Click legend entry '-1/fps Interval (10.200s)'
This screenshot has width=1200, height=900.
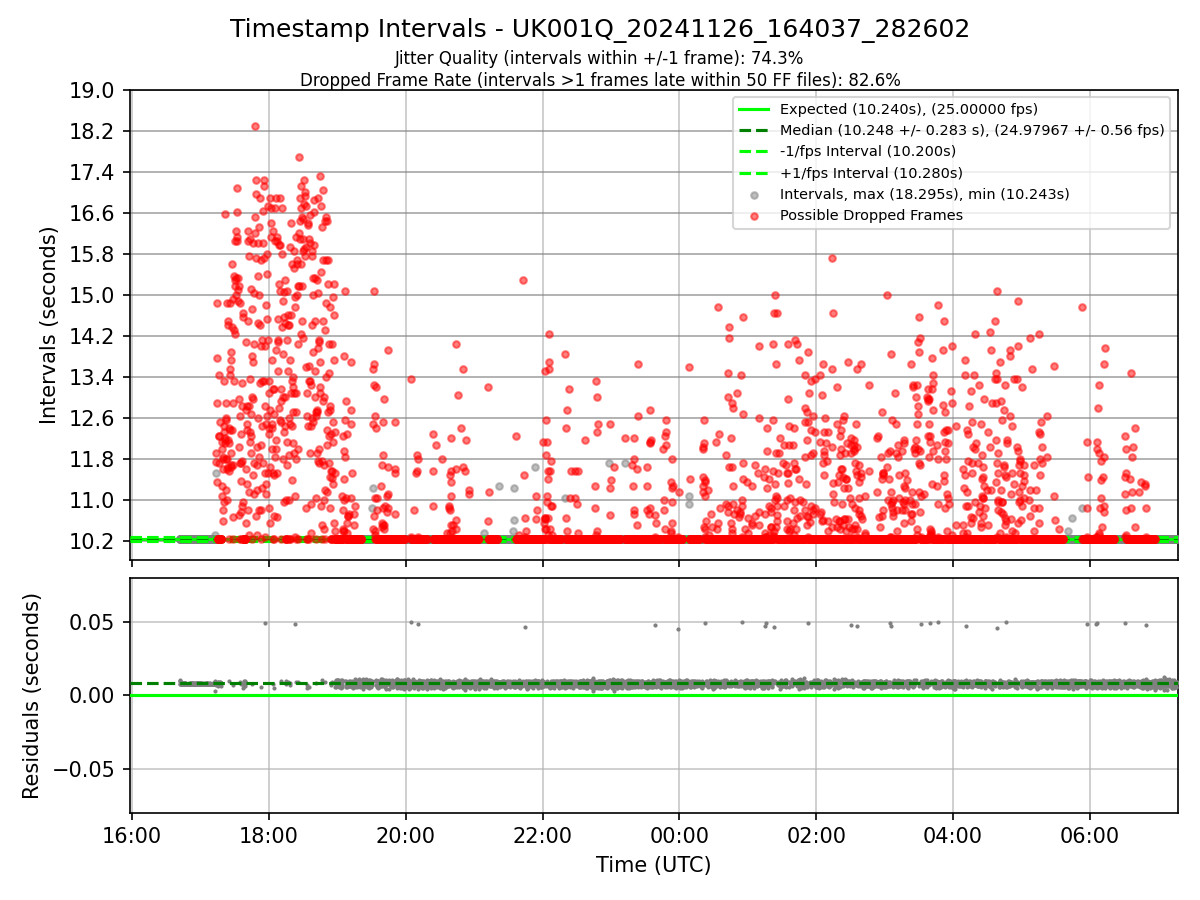[x=868, y=151]
